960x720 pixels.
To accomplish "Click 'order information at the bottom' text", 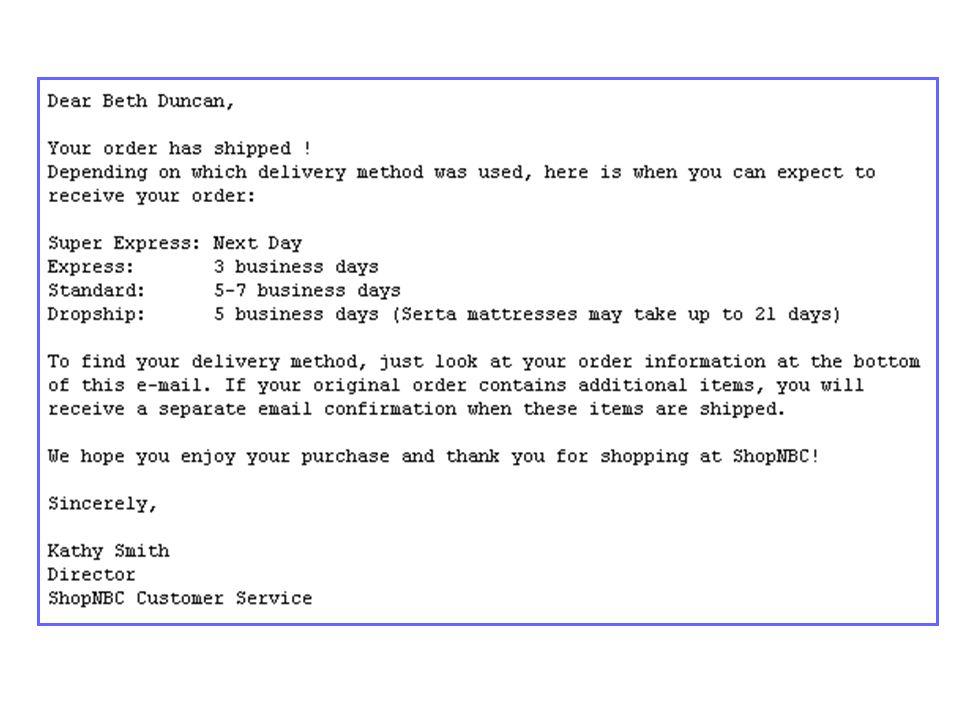I will [749, 362].
